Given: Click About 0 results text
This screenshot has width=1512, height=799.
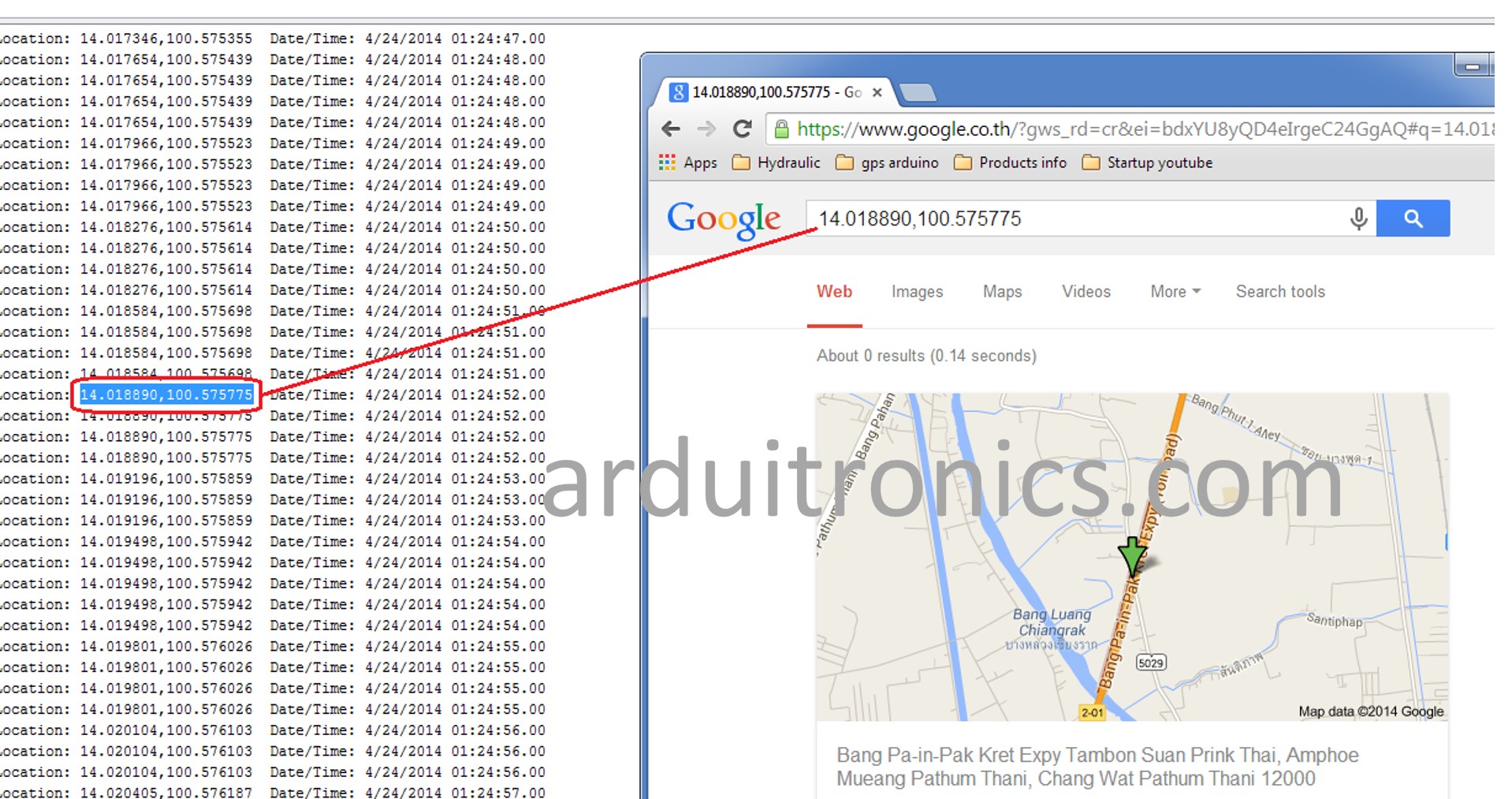Looking at the screenshot, I should (926, 356).
